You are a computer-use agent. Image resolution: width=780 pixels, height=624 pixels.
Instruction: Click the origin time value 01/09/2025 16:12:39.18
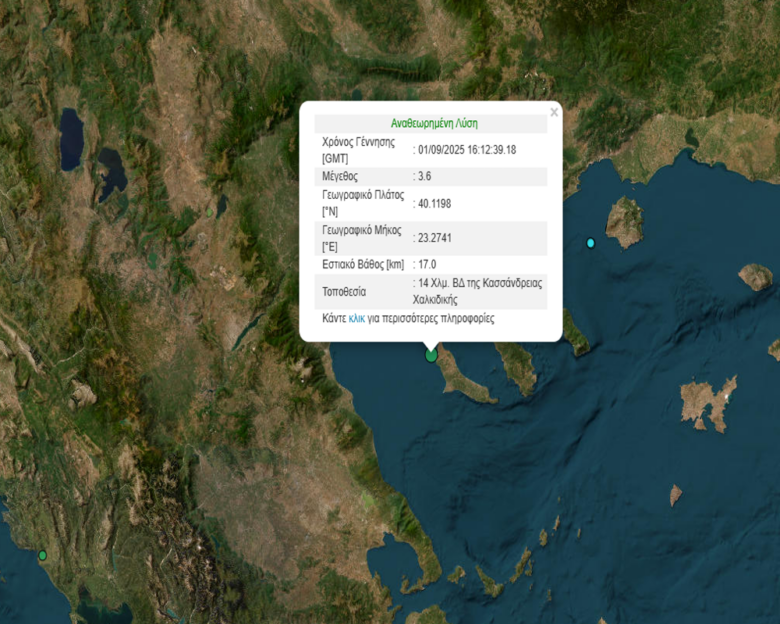pyautogui.click(x=467, y=150)
